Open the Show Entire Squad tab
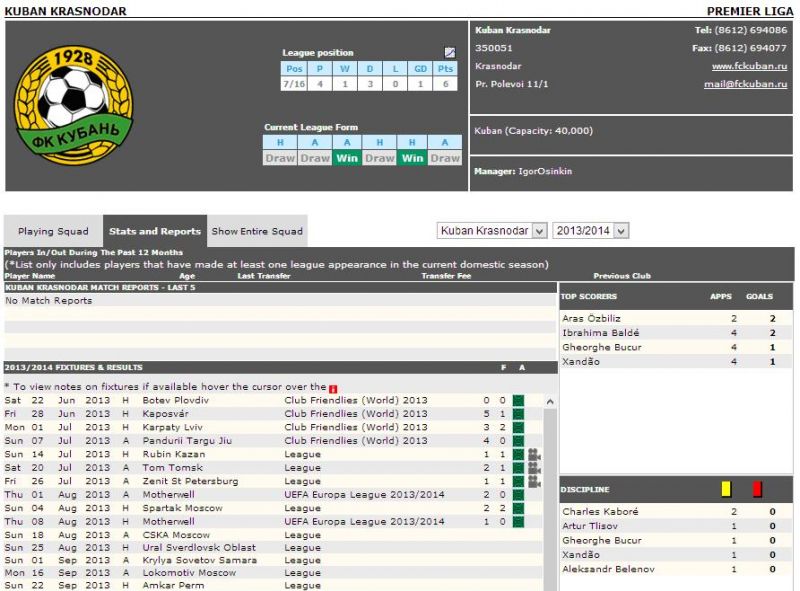This screenshot has width=800, height=591. coord(256,231)
